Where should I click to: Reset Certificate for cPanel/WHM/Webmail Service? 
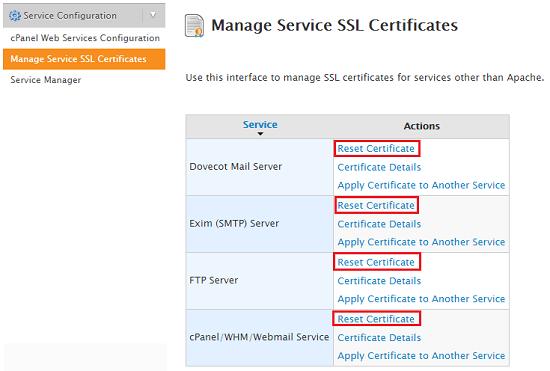(x=376, y=319)
